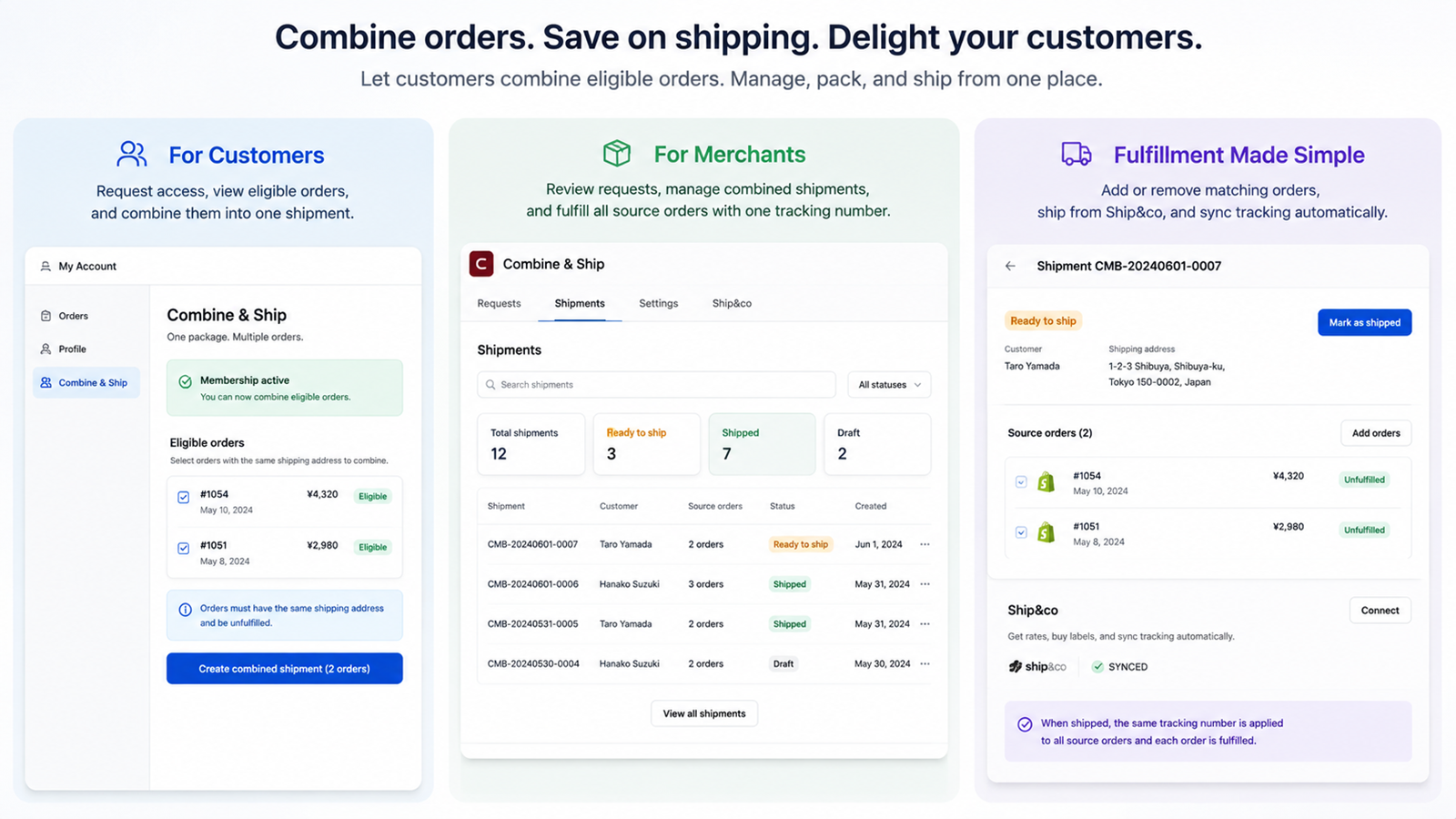Select the Ready to ship stat card

[x=647, y=444]
